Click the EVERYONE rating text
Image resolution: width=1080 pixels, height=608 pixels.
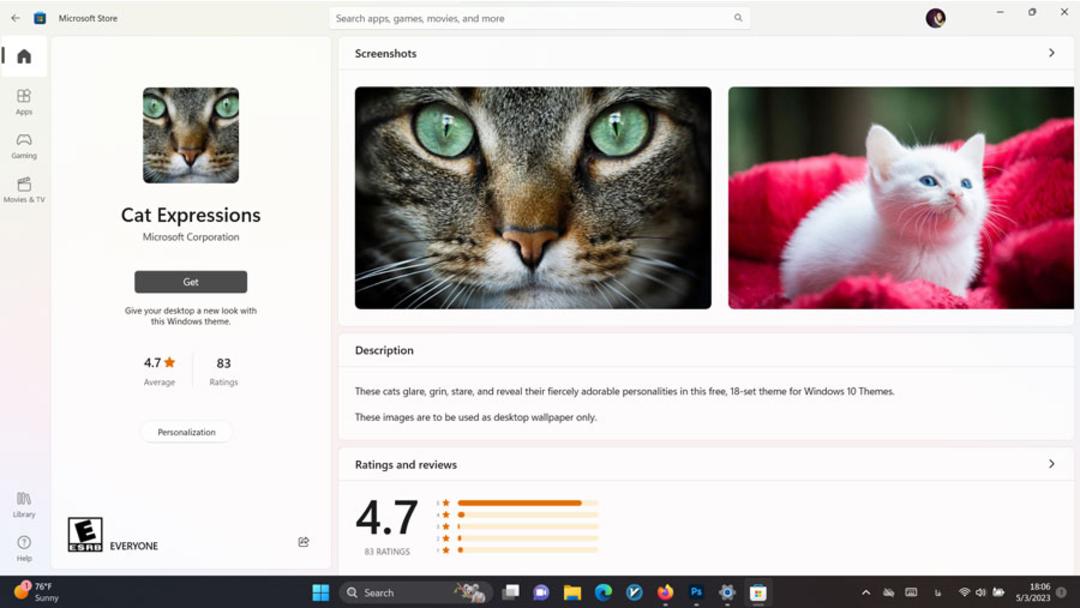click(x=134, y=546)
